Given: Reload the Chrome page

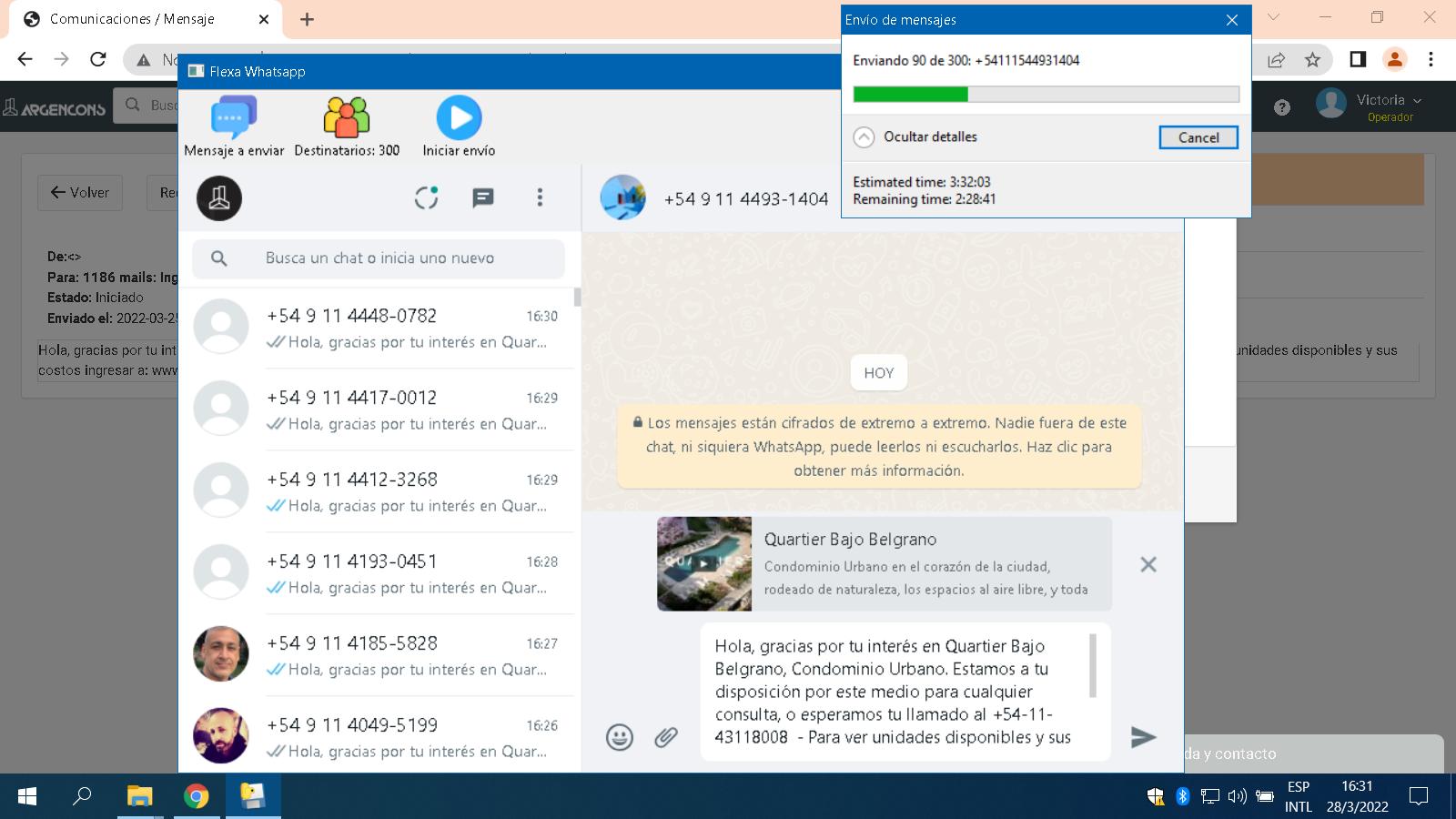Looking at the screenshot, I should coord(98,59).
